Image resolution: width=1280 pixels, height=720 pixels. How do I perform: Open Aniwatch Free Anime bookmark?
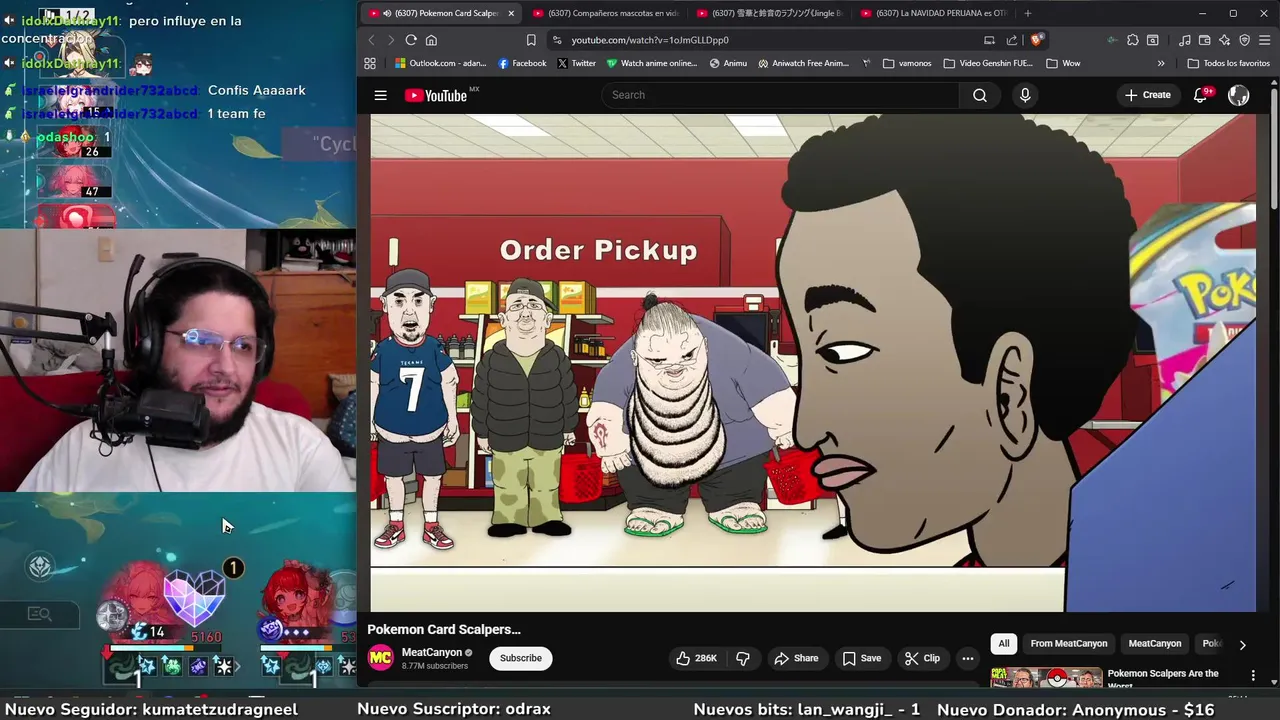pyautogui.click(x=804, y=63)
